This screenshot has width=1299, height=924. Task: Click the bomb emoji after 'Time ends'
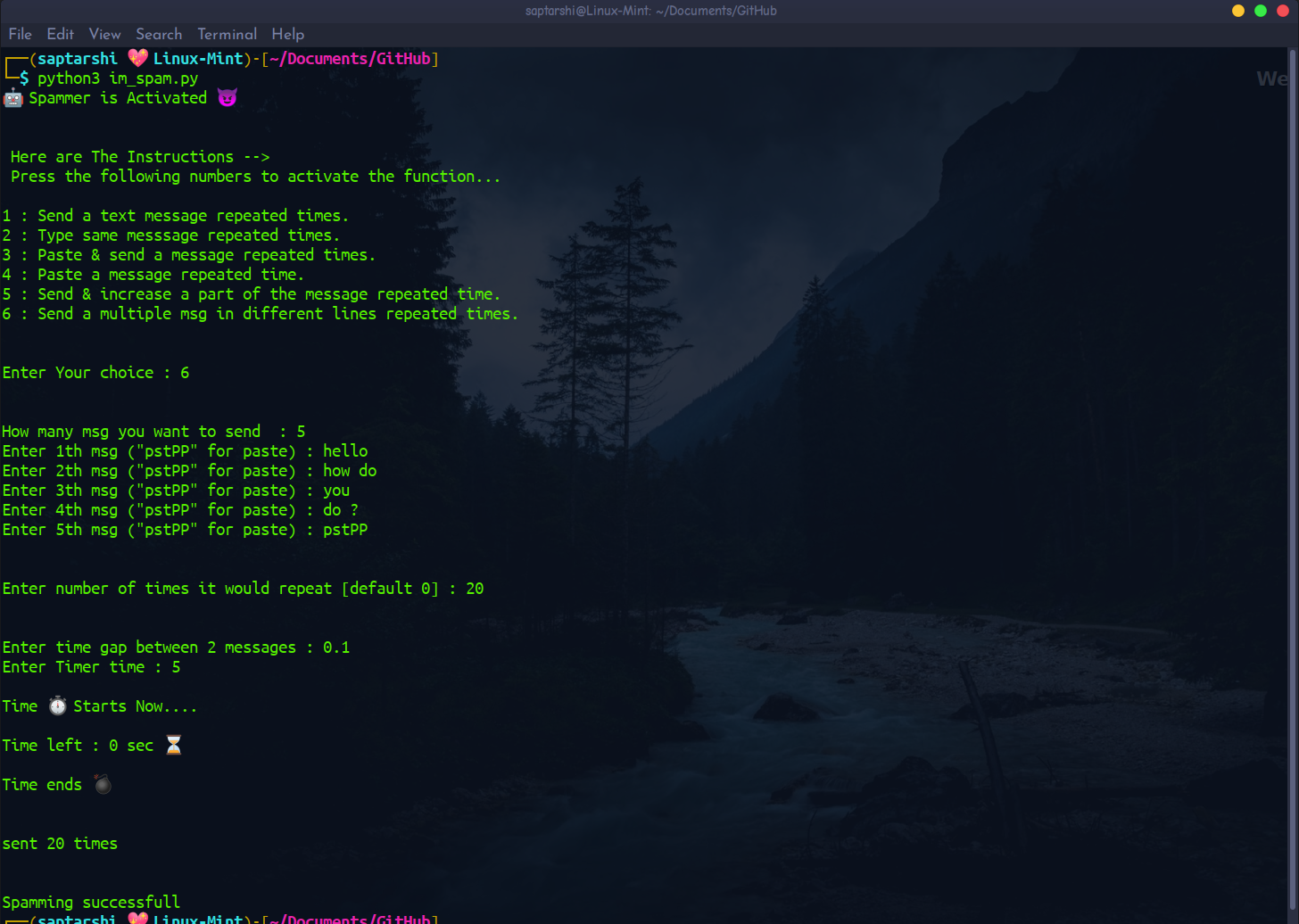point(103,785)
